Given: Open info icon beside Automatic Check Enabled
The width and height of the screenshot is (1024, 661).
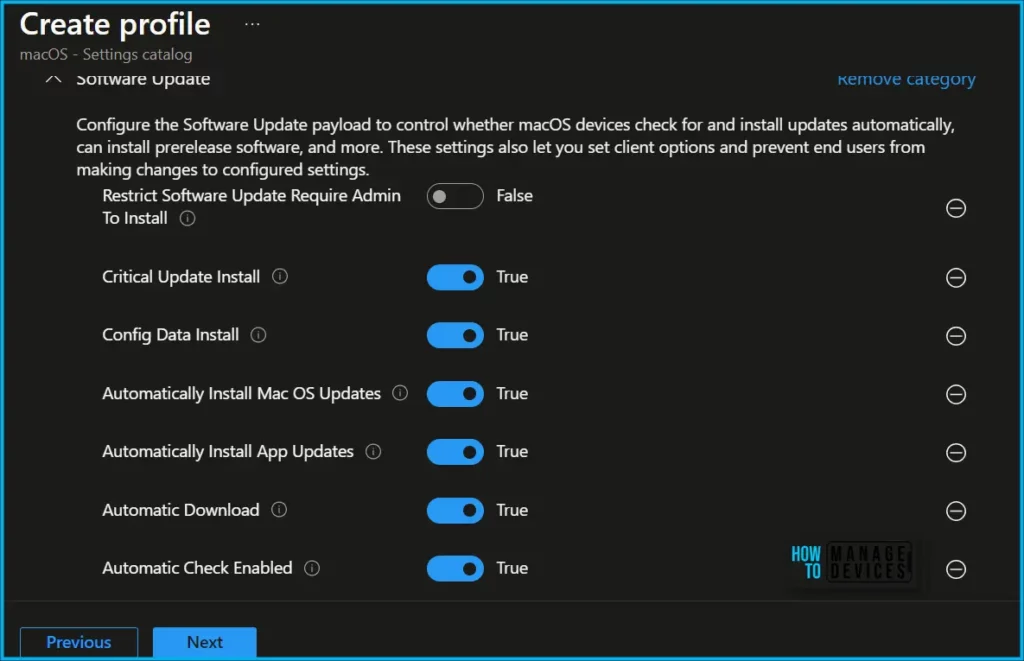Looking at the screenshot, I should tap(312, 568).
